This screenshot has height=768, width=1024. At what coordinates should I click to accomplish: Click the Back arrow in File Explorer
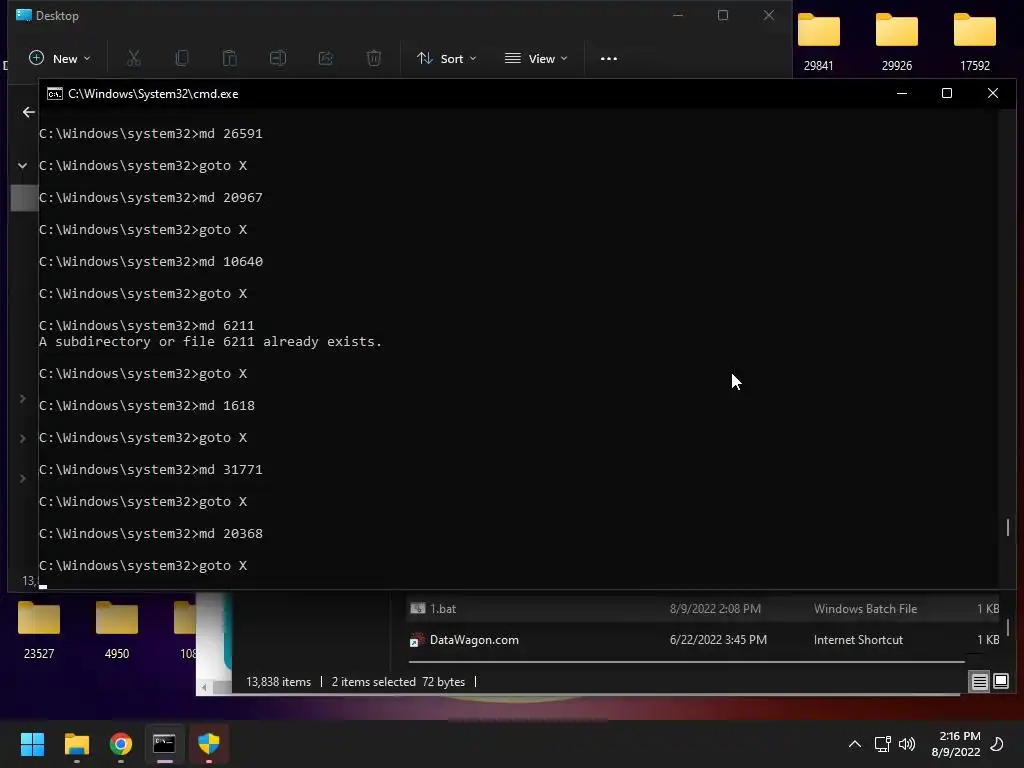click(x=29, y=112)
